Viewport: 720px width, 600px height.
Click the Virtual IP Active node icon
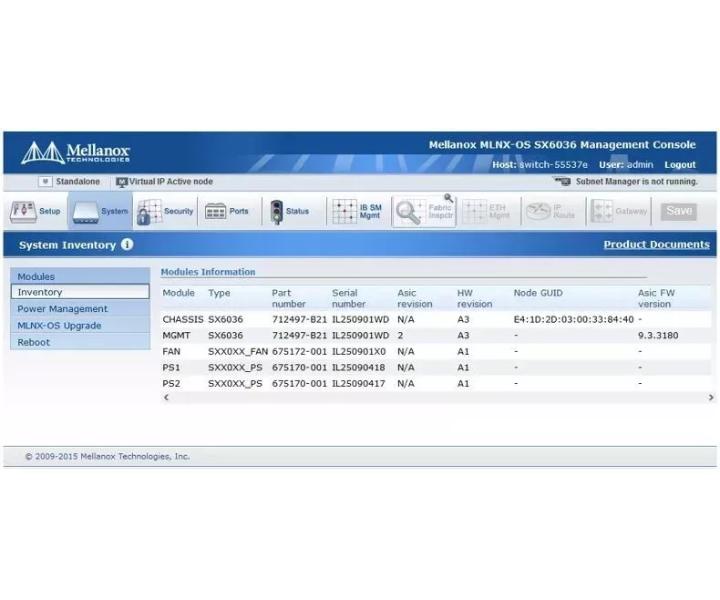point(122,182)
